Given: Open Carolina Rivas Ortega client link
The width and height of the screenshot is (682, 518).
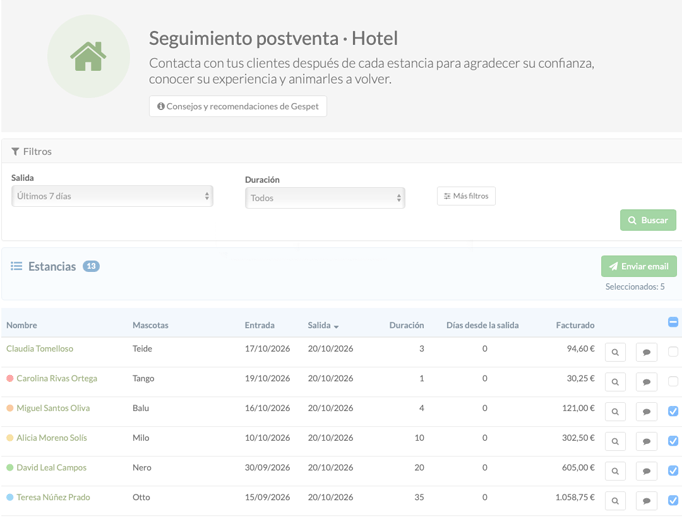Looking at the screenshot, I should click(57, 378).
